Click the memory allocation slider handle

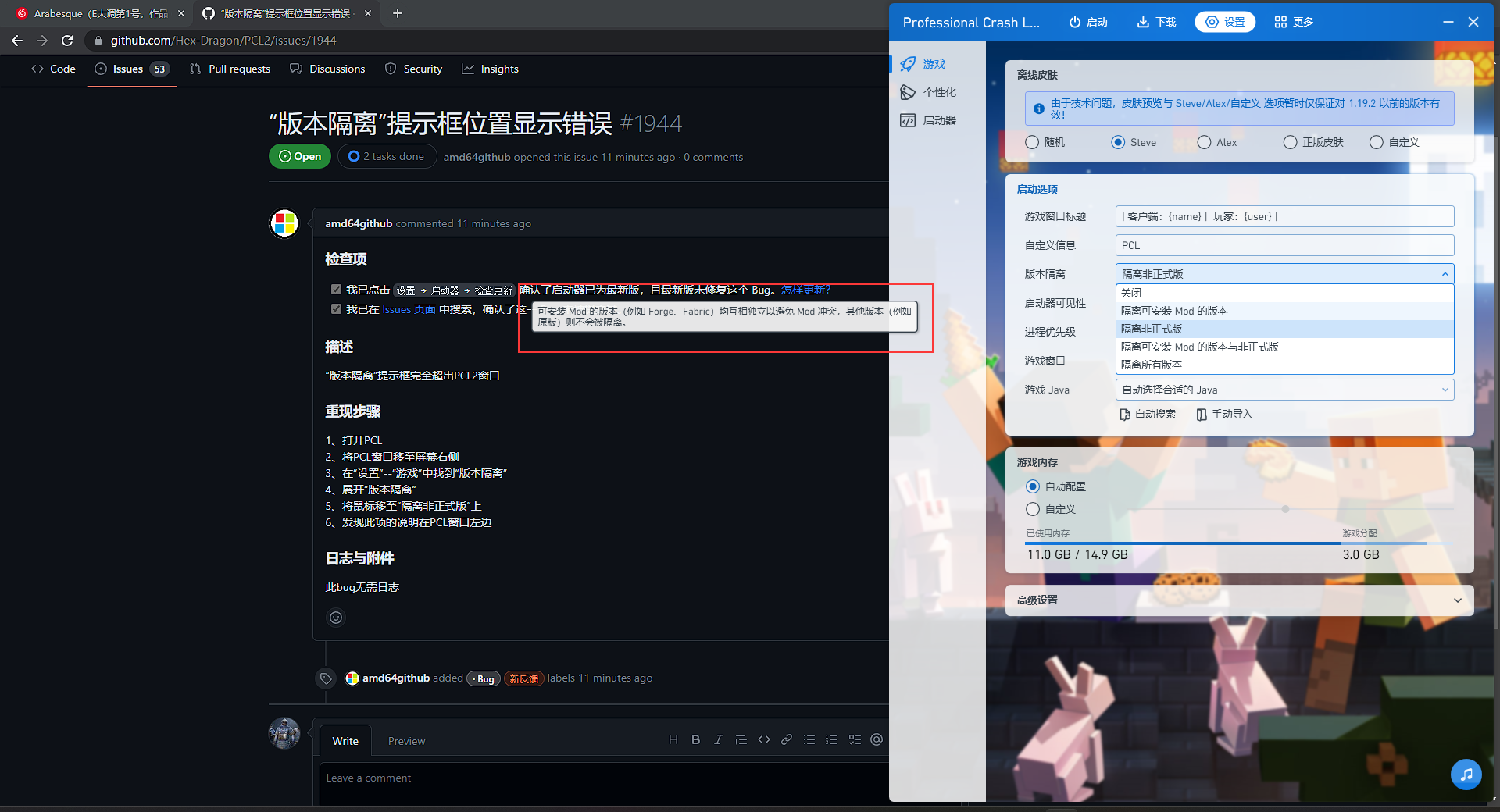1285,509
